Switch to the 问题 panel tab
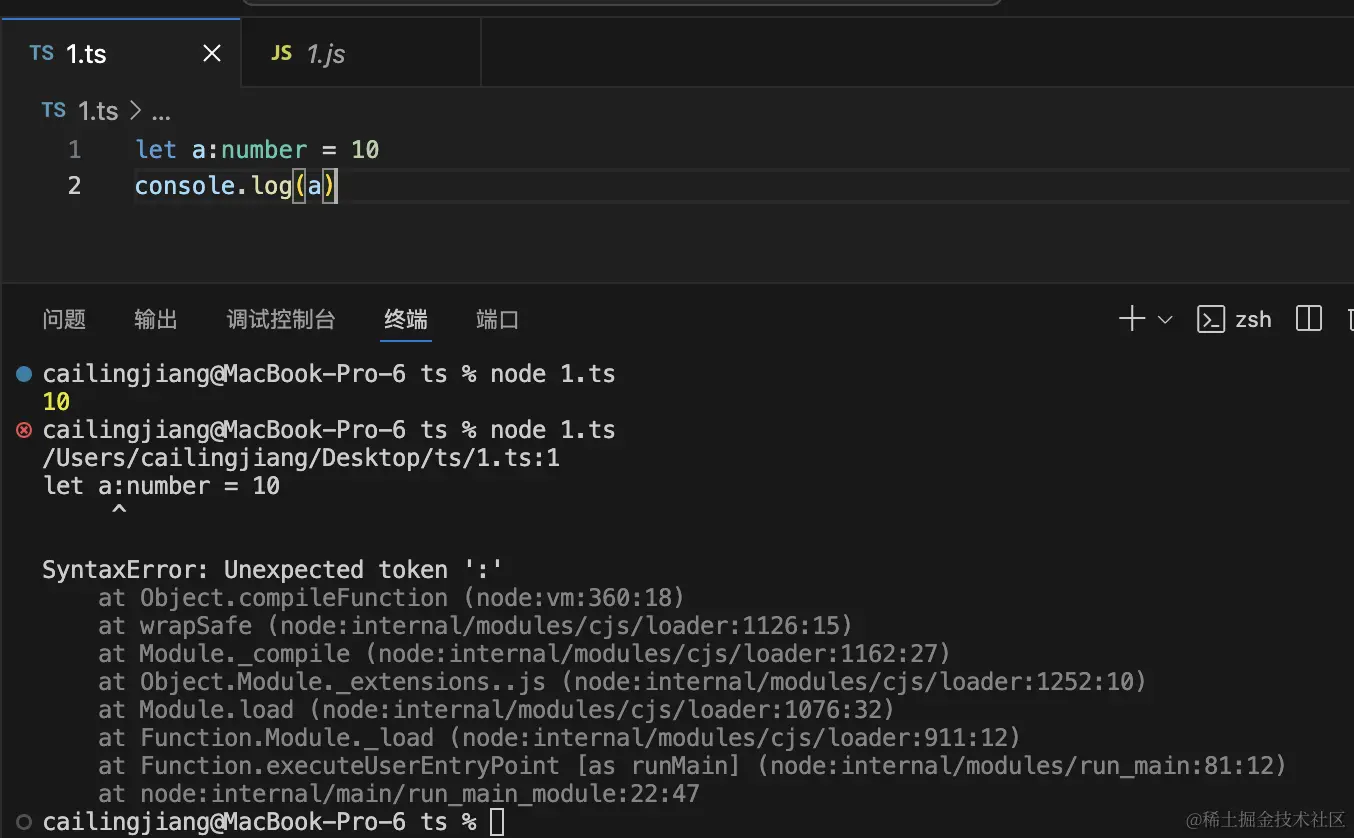The width and height of the screenshot is (1354, 838). click(64, 319)
